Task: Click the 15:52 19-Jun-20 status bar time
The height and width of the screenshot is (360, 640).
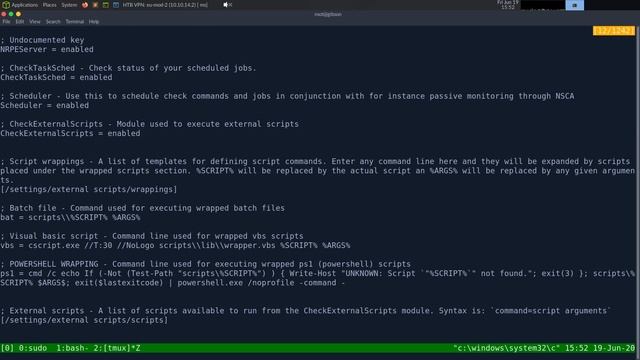Action: [x=600, y=348]
